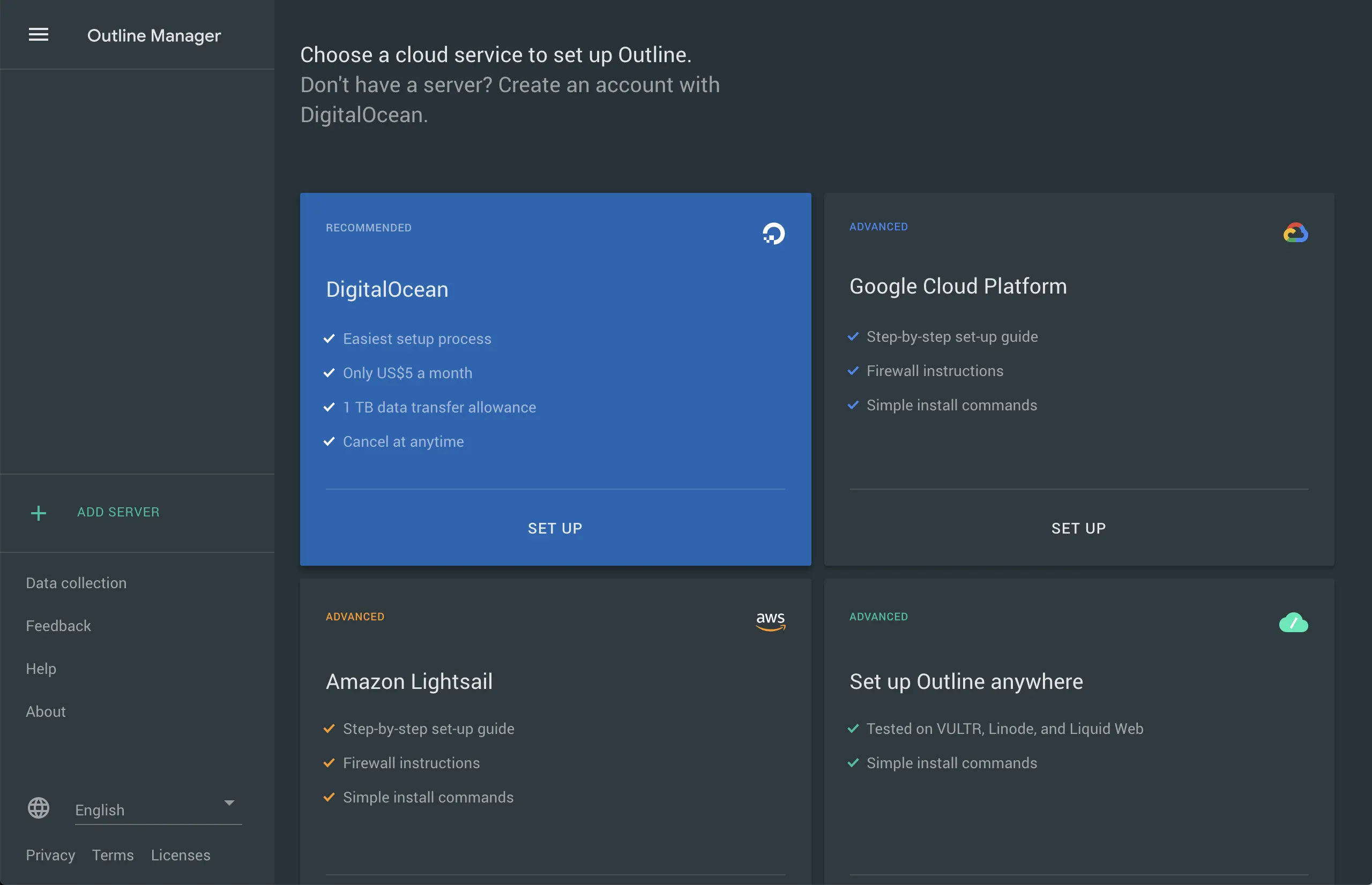Screen dimensions: 1372x885
Task: Click the RECOMMENDED label on DigitalOcean card
Action: coord(368,228)
